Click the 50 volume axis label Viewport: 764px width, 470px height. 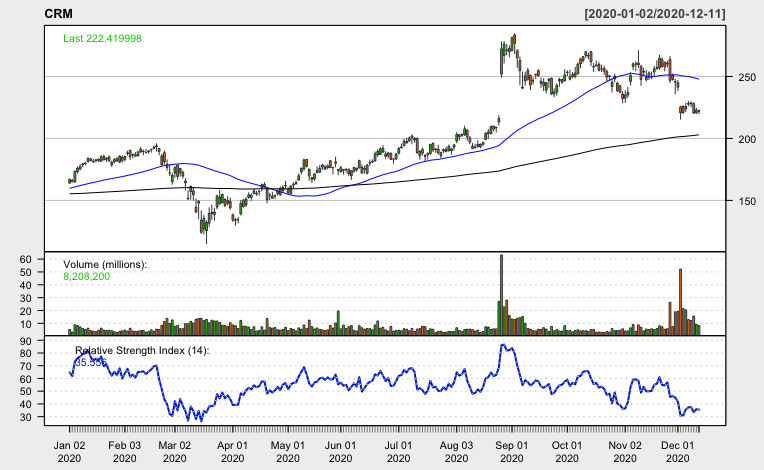[26, 272]
